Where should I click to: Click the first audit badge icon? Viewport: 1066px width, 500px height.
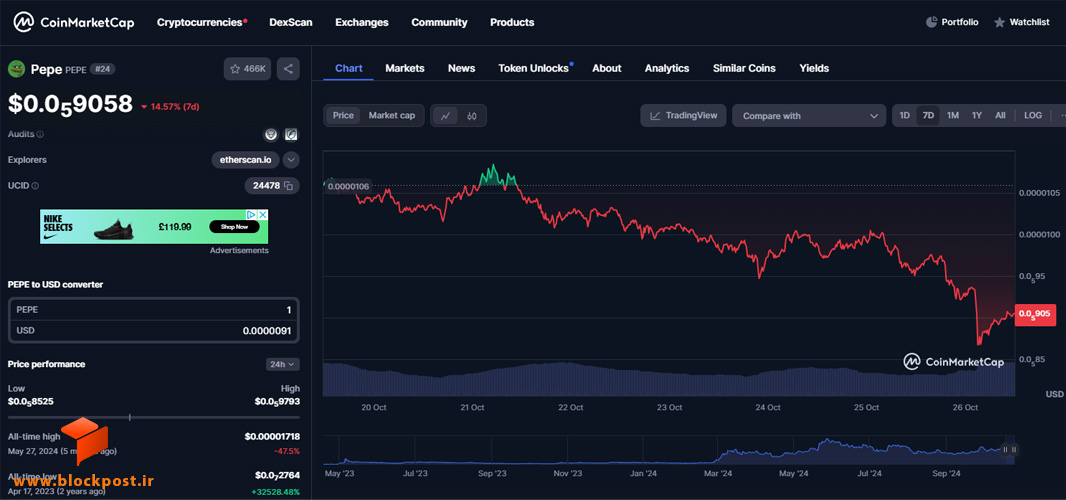(x=271, y=135)
